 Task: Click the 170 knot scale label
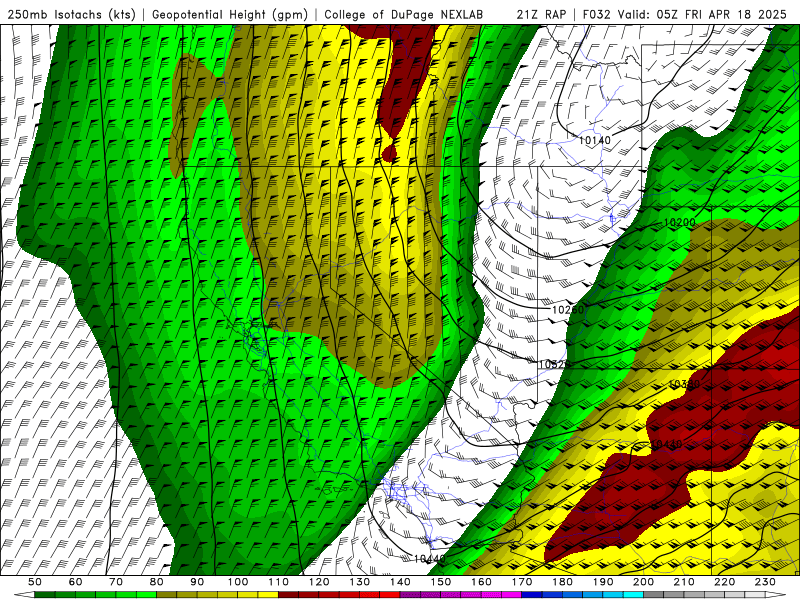click(521, 582)
